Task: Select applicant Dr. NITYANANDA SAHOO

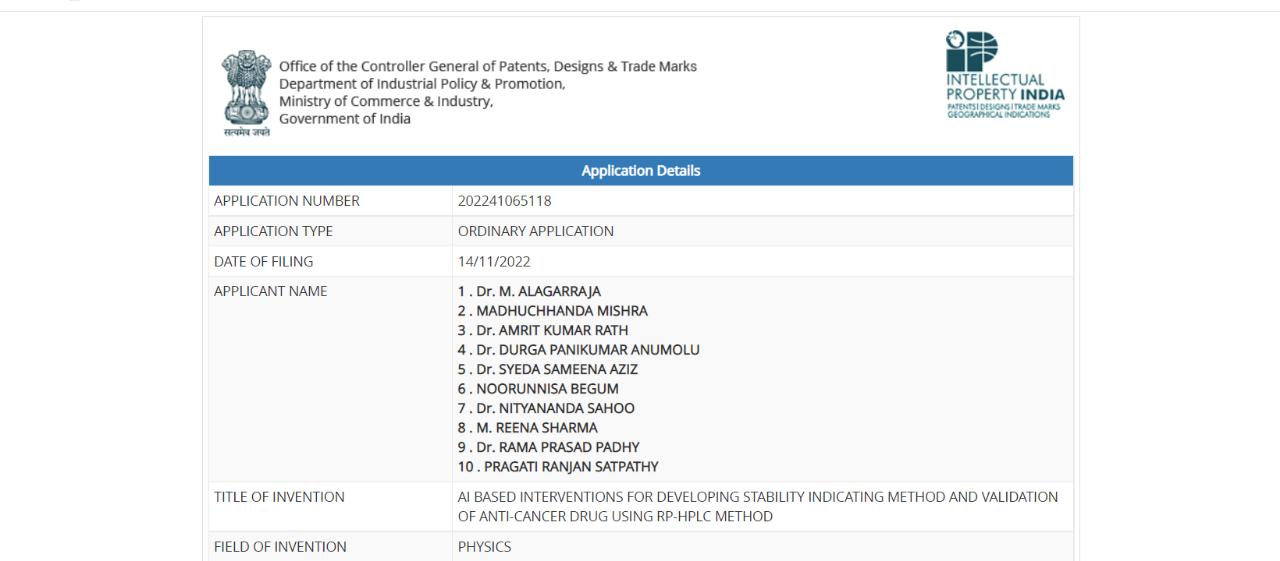Action: pyautogui.click(x=546, y=408)
